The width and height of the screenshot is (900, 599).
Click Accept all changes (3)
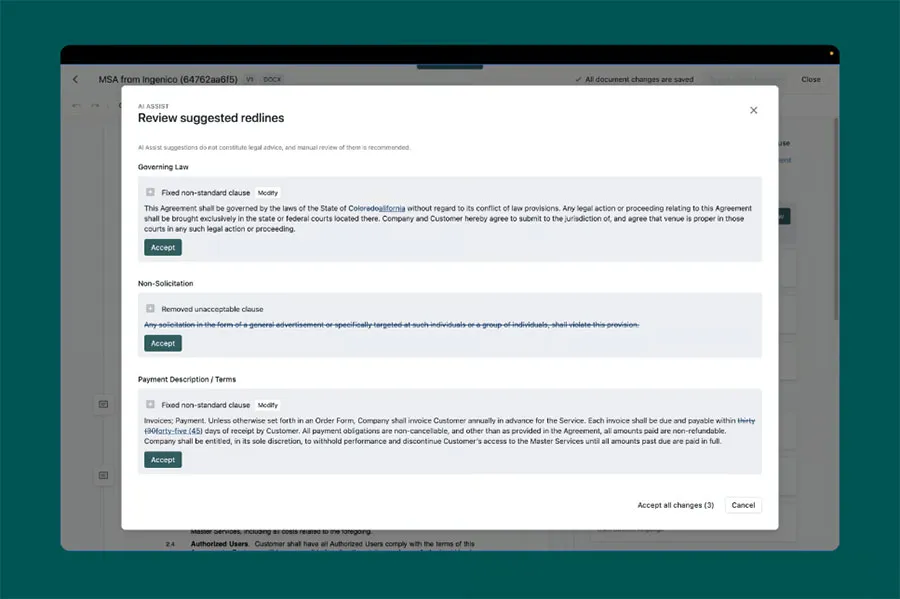click(676, 505)
